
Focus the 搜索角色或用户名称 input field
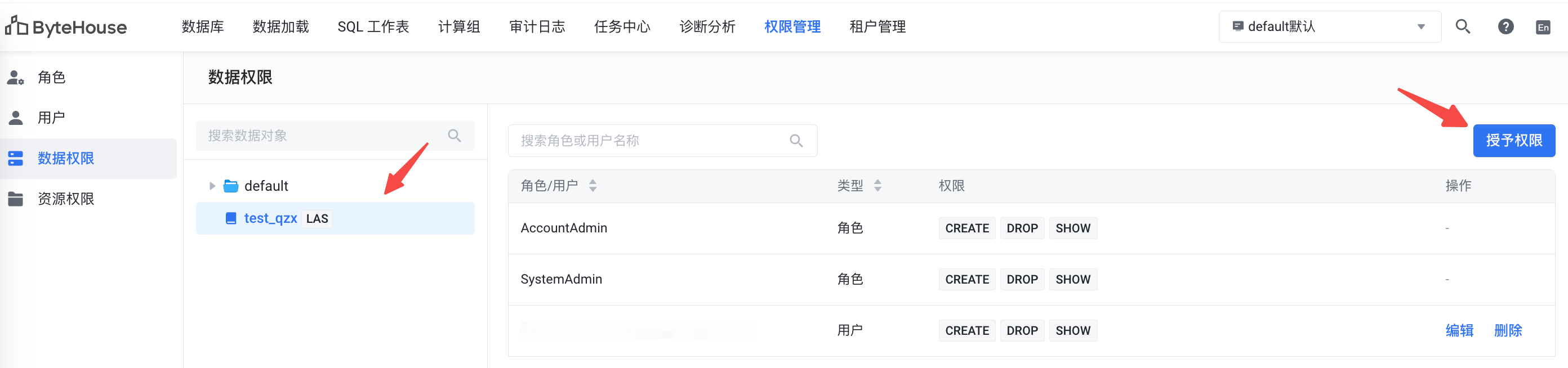(x=662, y=141)
